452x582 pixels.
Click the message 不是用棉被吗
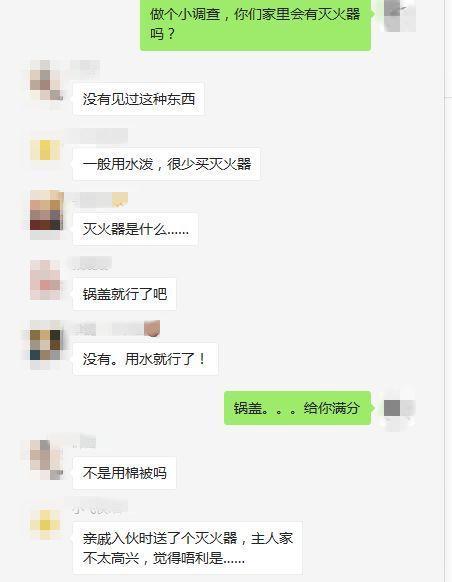tap(125, 473)
